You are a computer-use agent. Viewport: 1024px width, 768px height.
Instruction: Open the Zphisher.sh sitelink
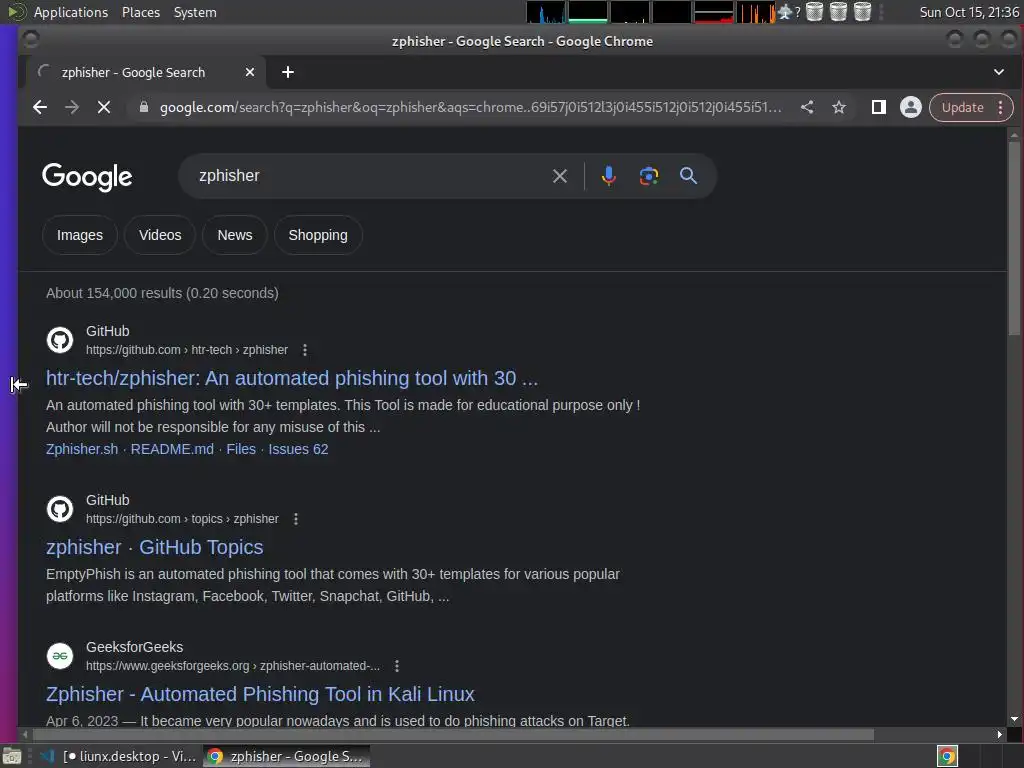pyautogui.click(x=82, y=449)
